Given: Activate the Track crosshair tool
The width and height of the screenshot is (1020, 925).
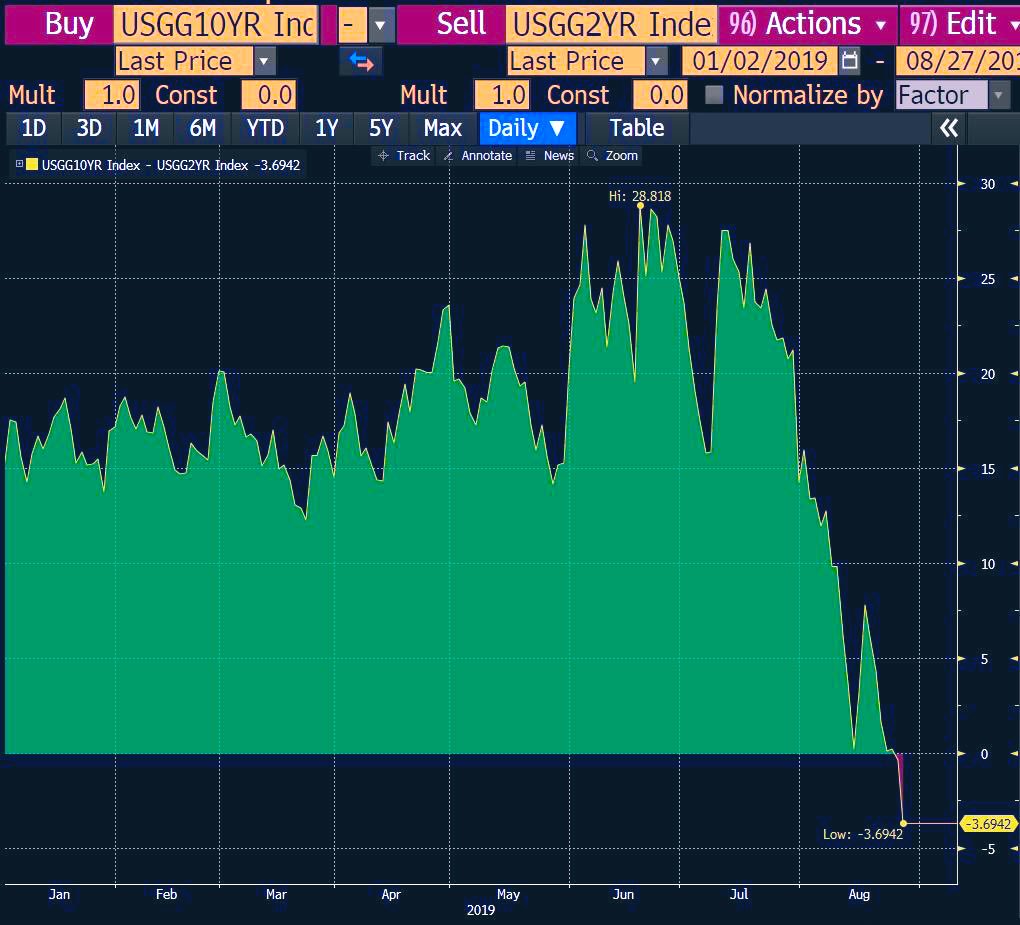Looking at the screenshot, I should [x=404, y=155].
